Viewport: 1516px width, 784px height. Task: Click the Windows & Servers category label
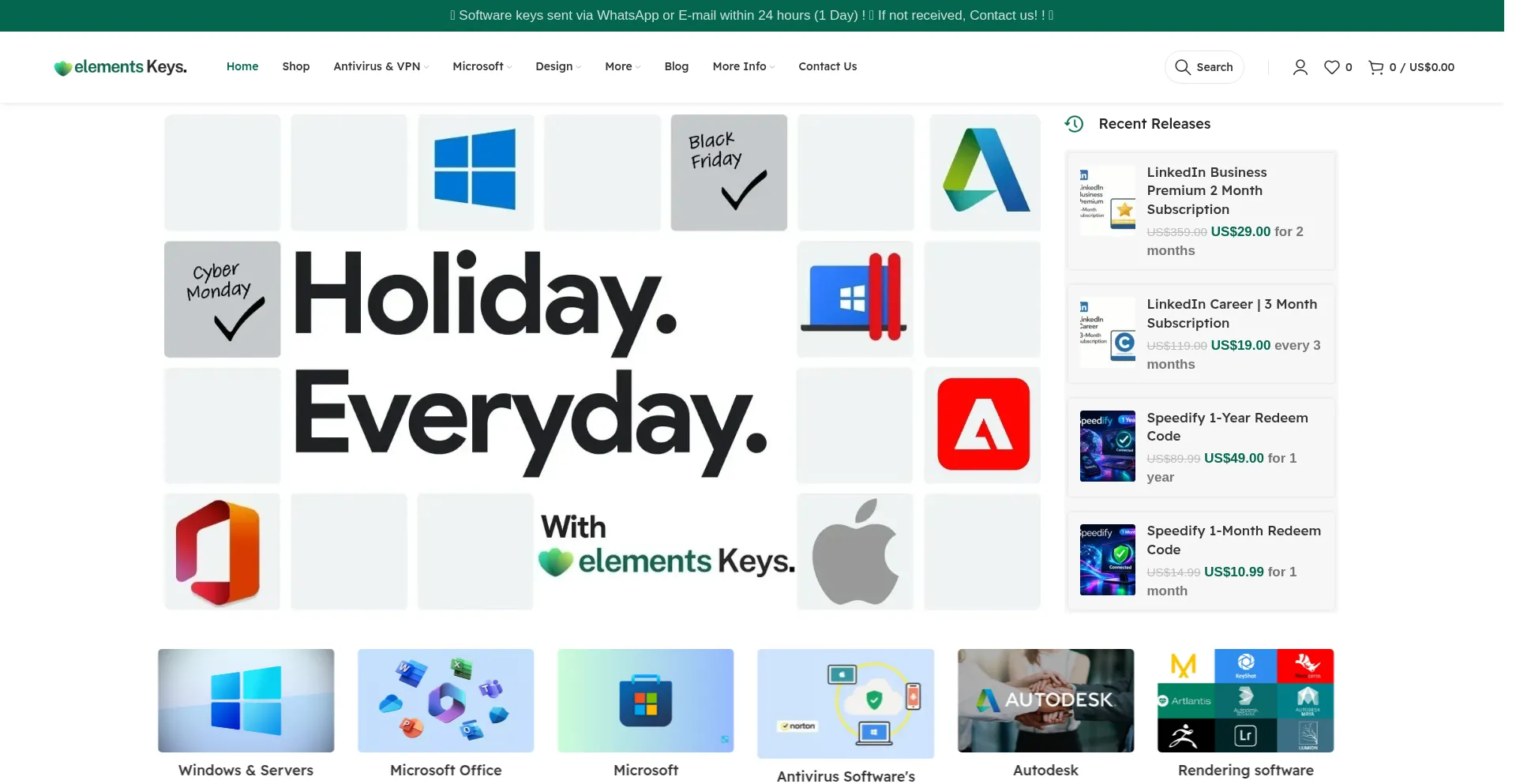(246, 771)
